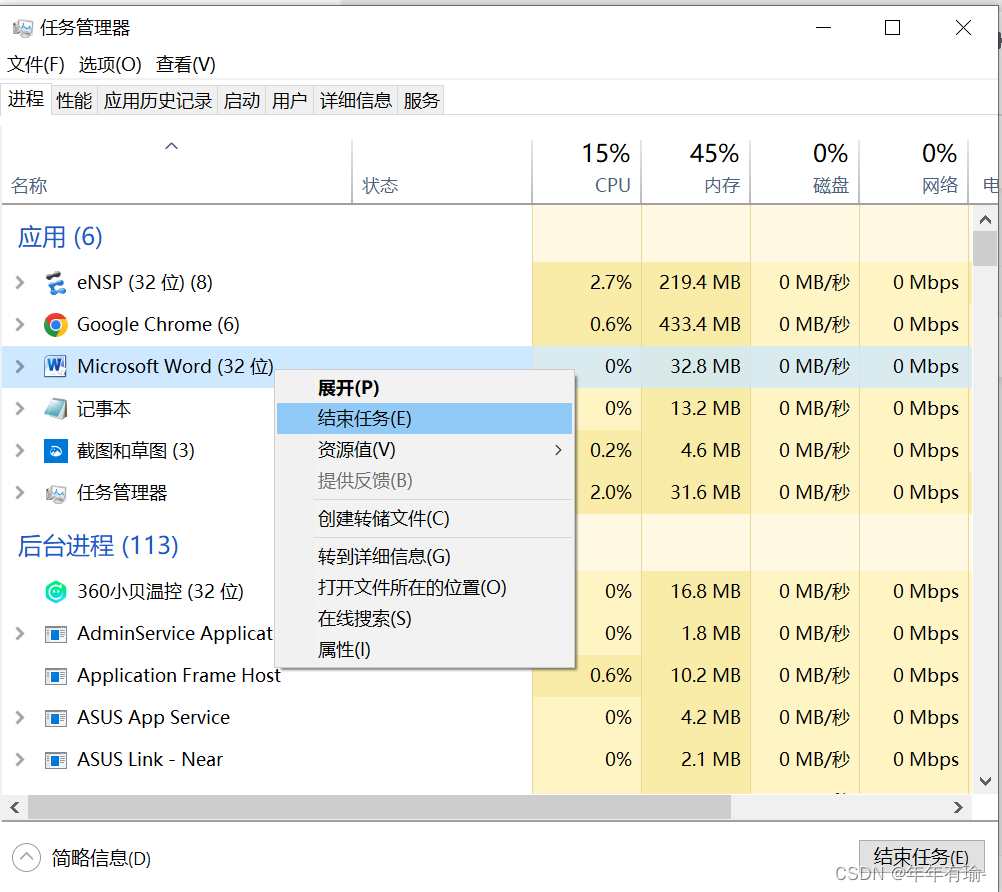
Task: Collapse to 简略信息 using the round arrow icon
Action: (26, 857)
